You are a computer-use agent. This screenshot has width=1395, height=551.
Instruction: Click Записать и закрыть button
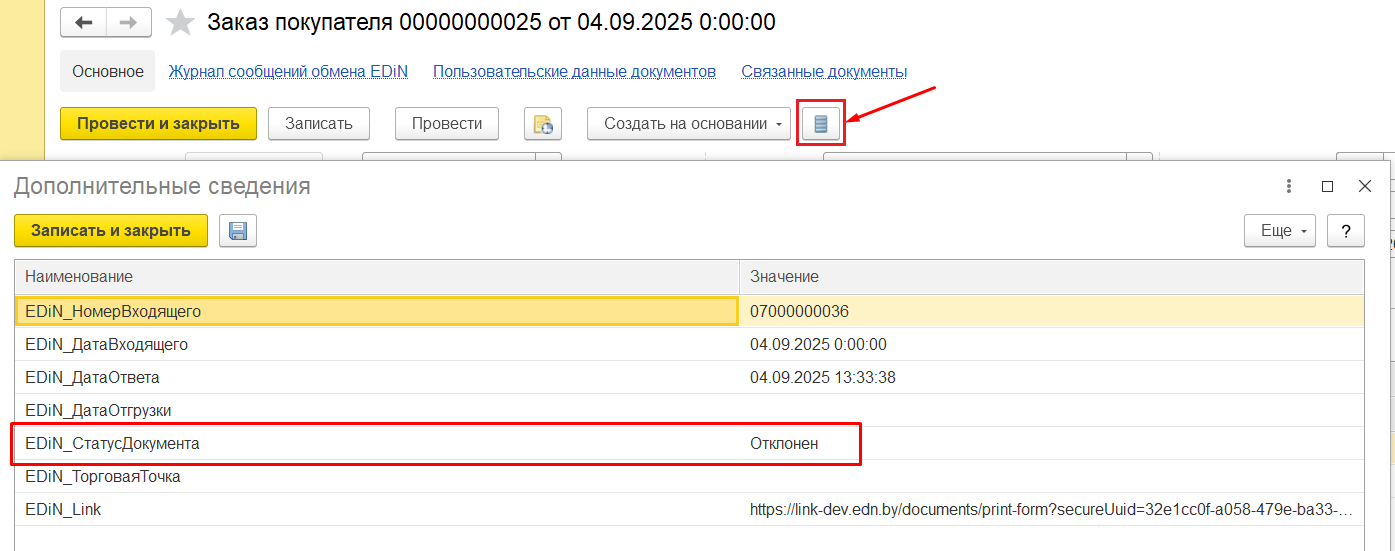pyautogui.click(x=111, y=231)
